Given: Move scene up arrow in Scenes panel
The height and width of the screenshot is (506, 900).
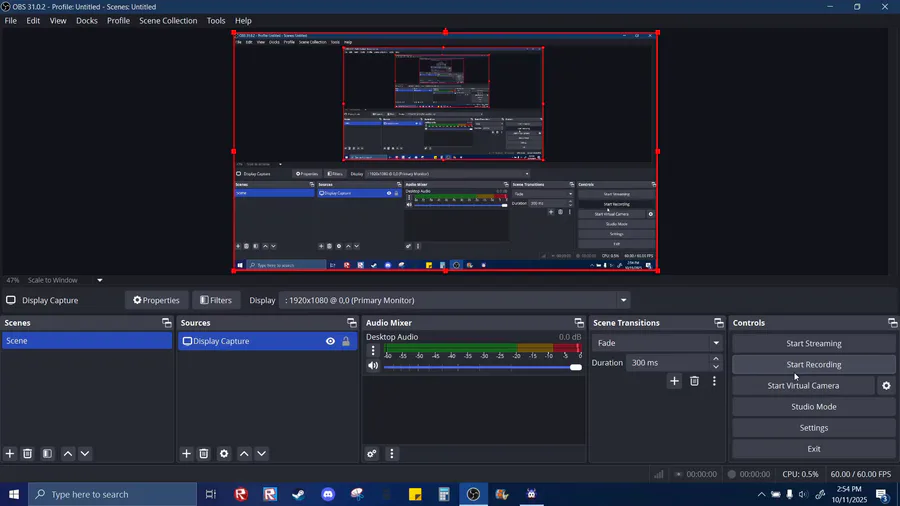Looking at the screenshot, I should point(68,453).
